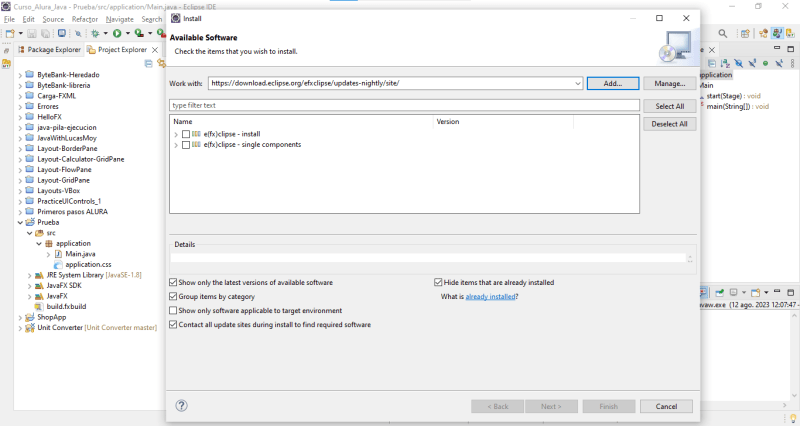Click the Save All icon in Eclipse toolbar
This screenshot has height=426, width=800.
tap(45, 34)
